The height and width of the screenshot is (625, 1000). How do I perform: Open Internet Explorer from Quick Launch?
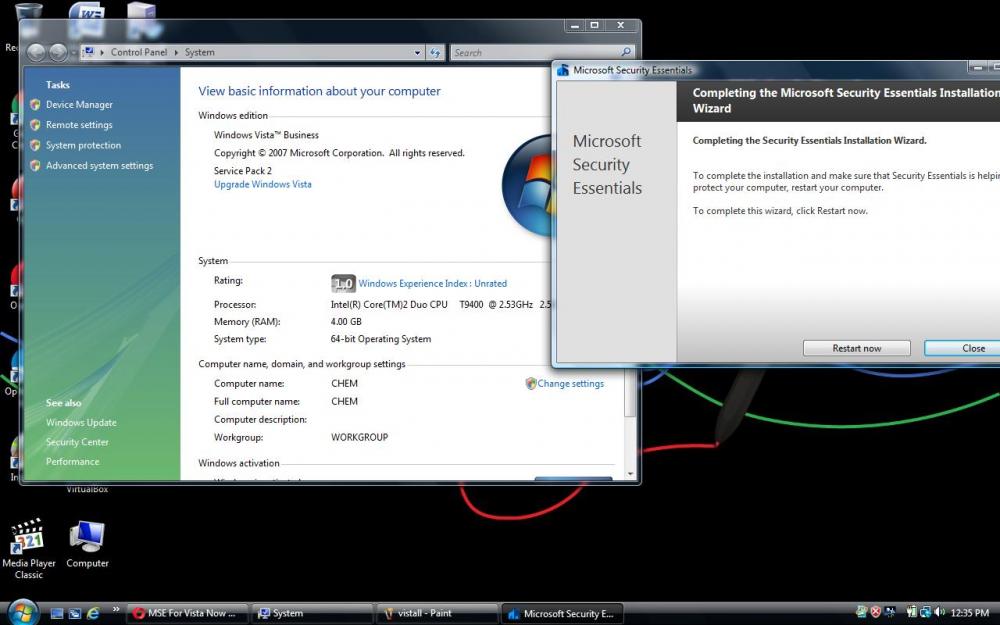click(94, 613)
